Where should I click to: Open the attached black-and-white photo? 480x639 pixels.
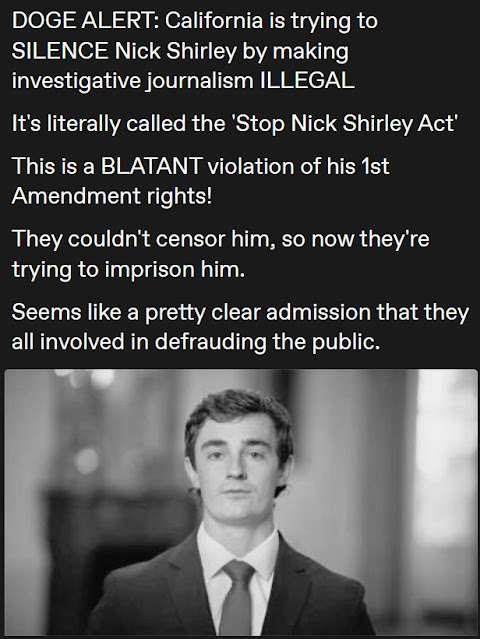pos(240,502)
